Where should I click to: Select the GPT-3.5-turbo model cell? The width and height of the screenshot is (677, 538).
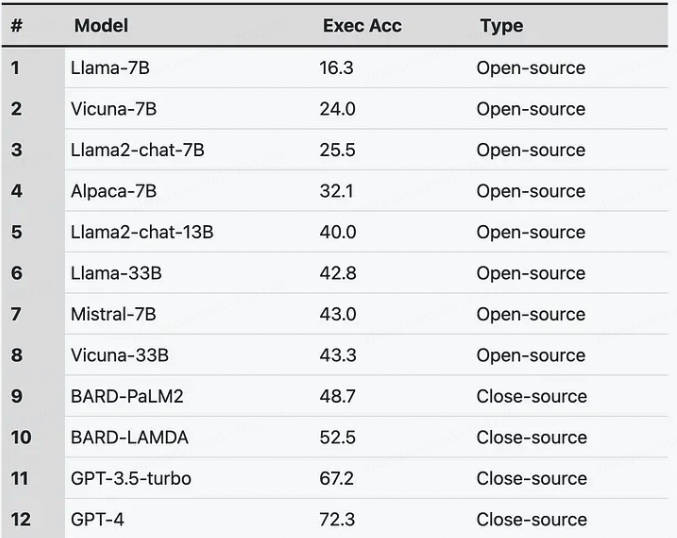tap(131, 478)
